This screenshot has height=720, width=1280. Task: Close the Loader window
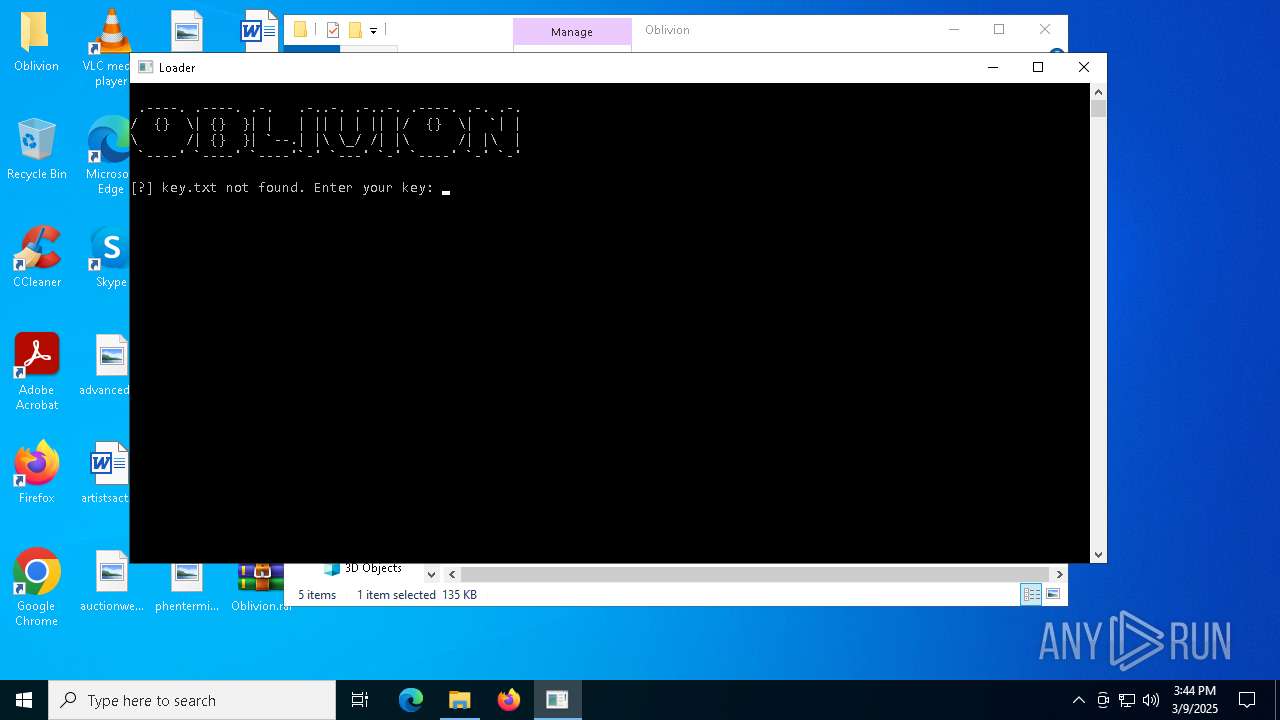point(1084,67)
